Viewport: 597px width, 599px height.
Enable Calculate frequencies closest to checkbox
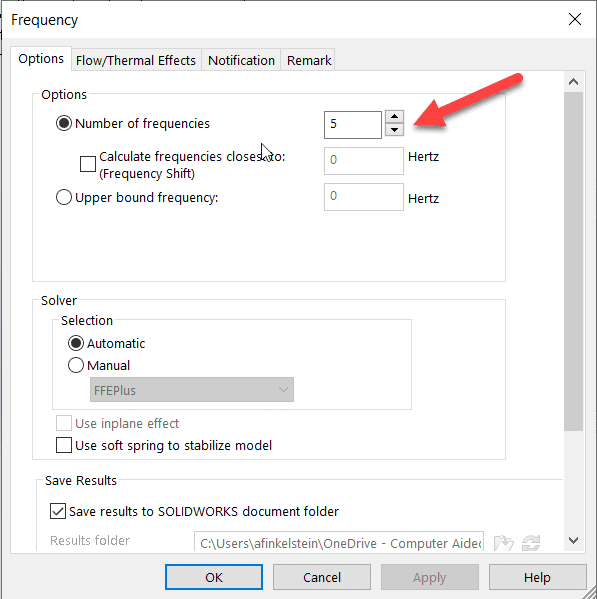point(88,164)
